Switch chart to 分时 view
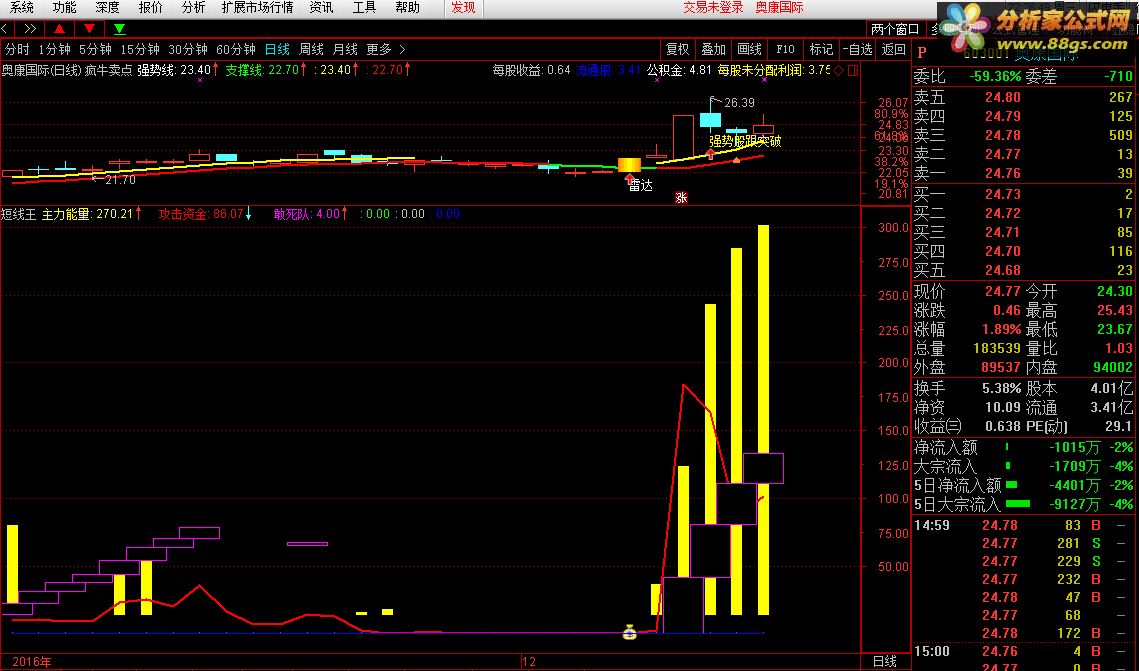 [17, 49]
